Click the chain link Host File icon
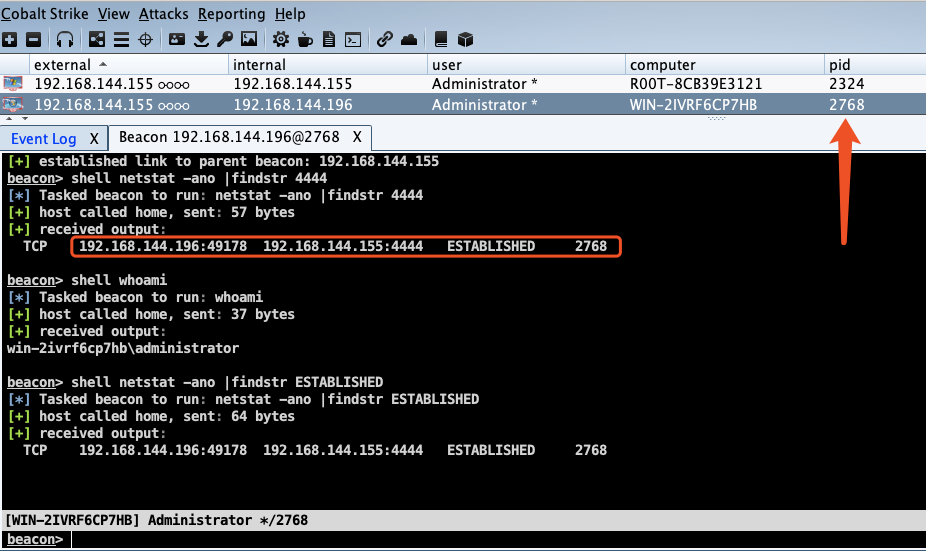Image resolution: width=926 pixels, height=551 pixels. [x=384, y=40]
